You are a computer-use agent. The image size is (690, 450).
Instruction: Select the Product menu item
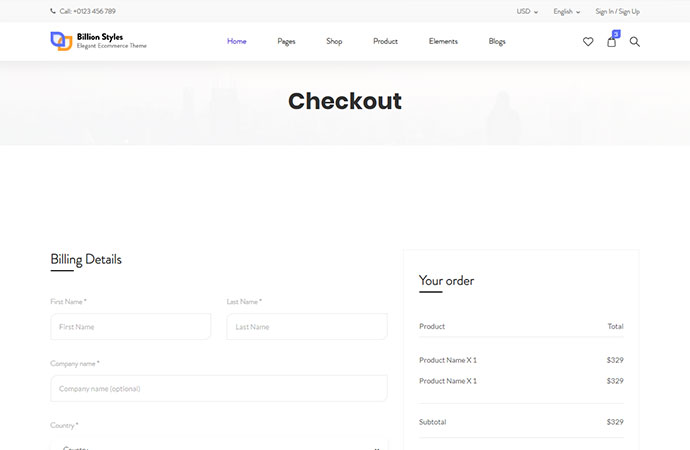[385, 42]
